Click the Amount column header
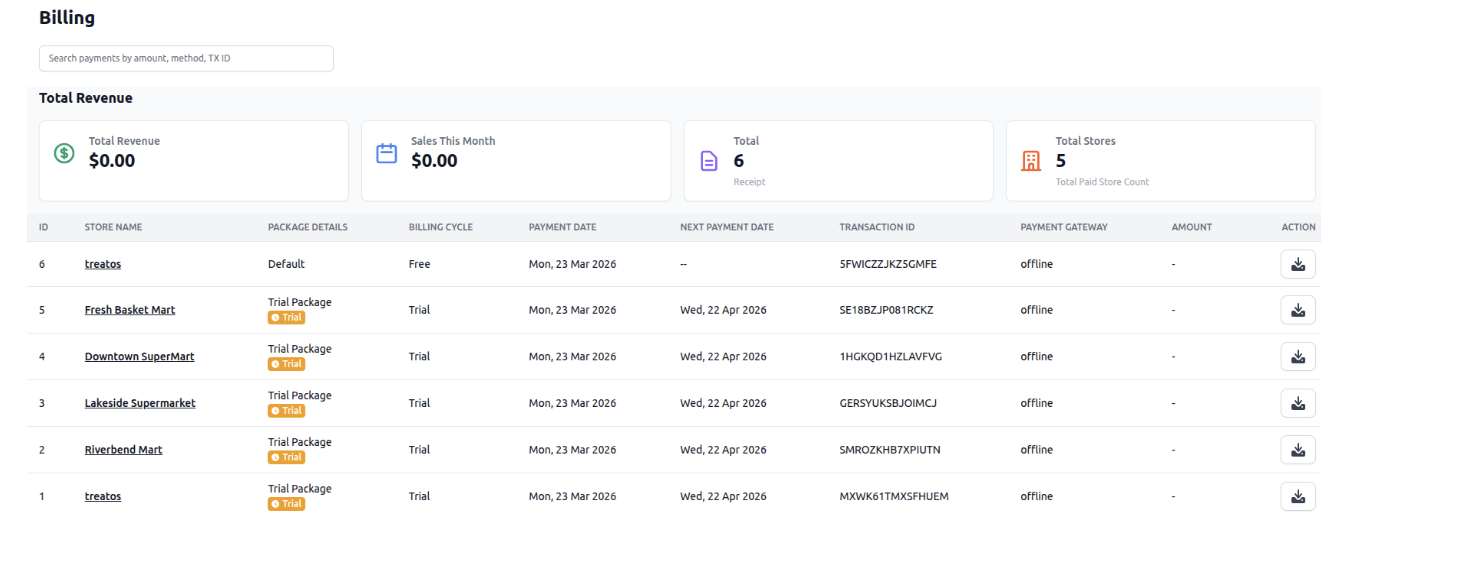The height and width of the screenshot is (576, 1466). (1192, 227)
